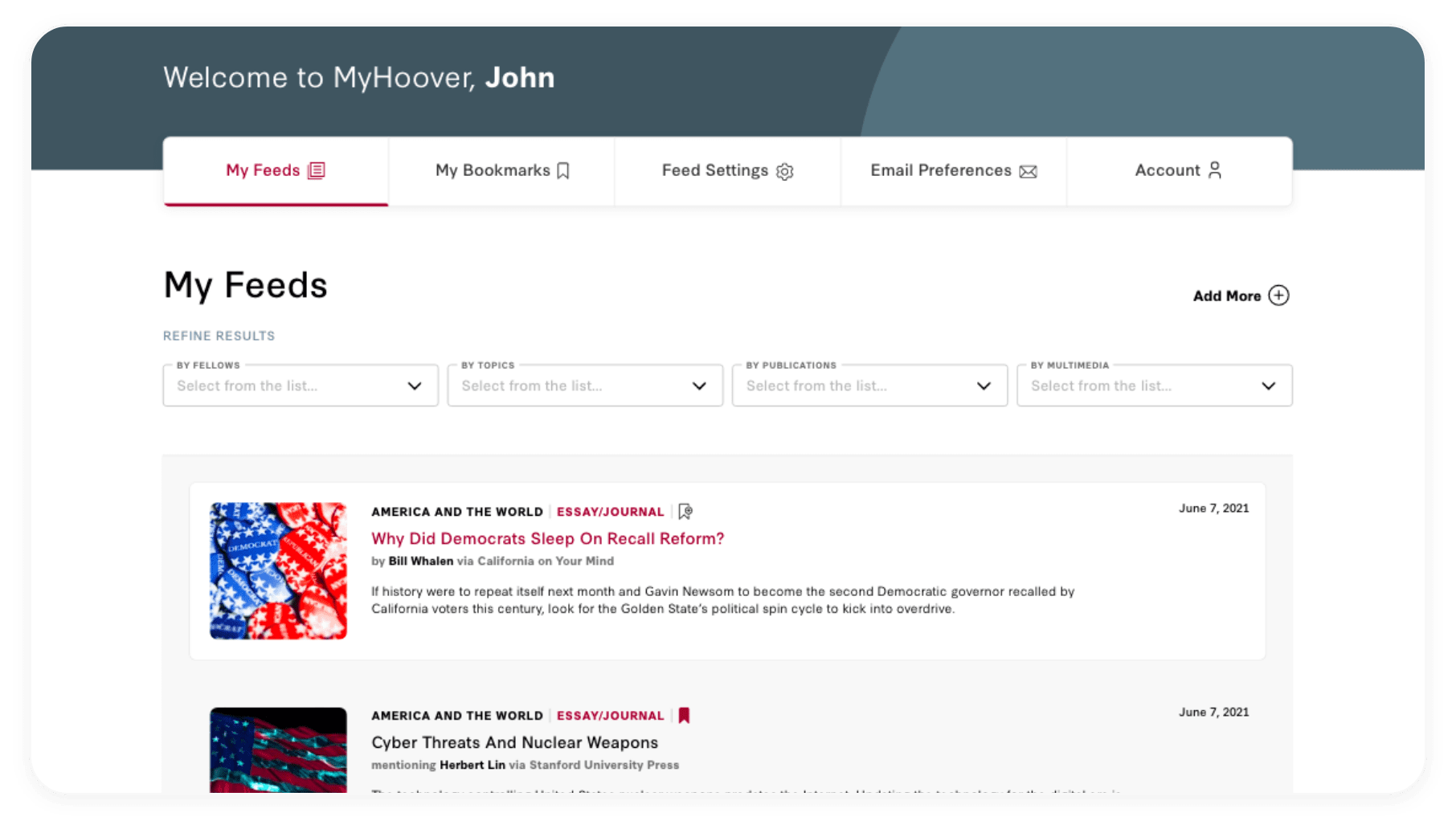This screenshot has height=829, width=1456.
Task: Click the chevron arrow in By Multimedia filter
Action: [x=1269, y=386]
